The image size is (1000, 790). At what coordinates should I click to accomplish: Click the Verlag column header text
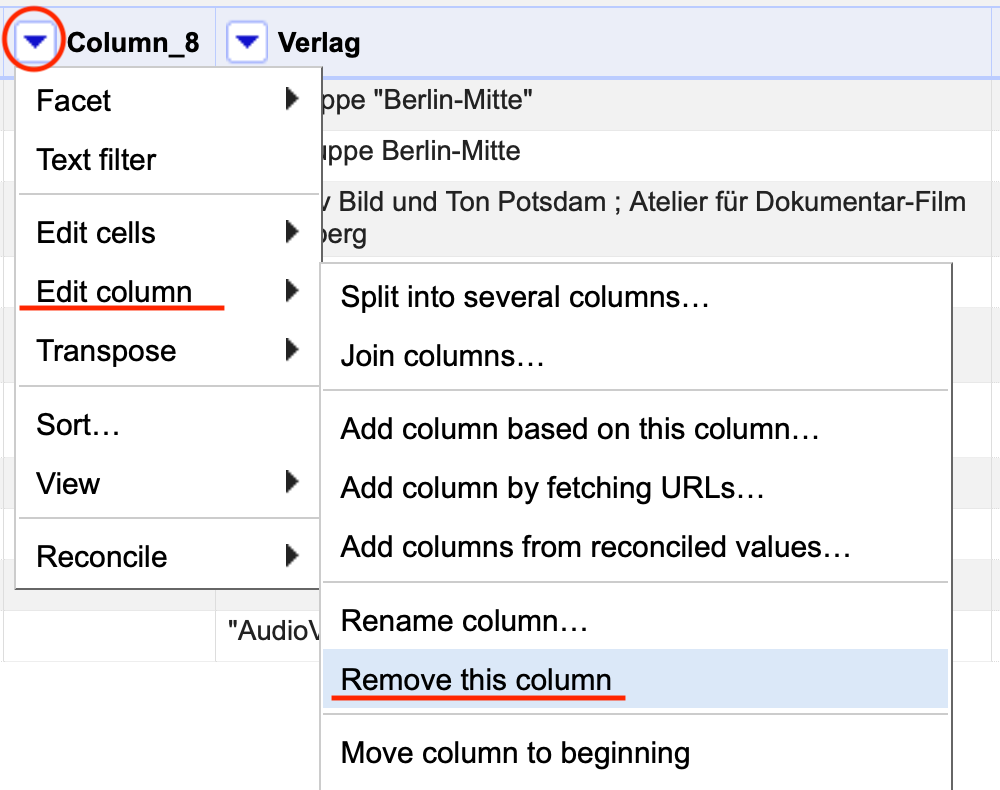tap(319, 42)
